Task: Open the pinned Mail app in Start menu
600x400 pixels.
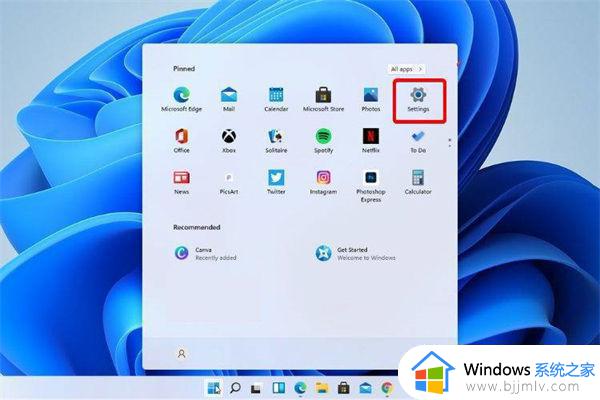Action: [x=229, y=99]
